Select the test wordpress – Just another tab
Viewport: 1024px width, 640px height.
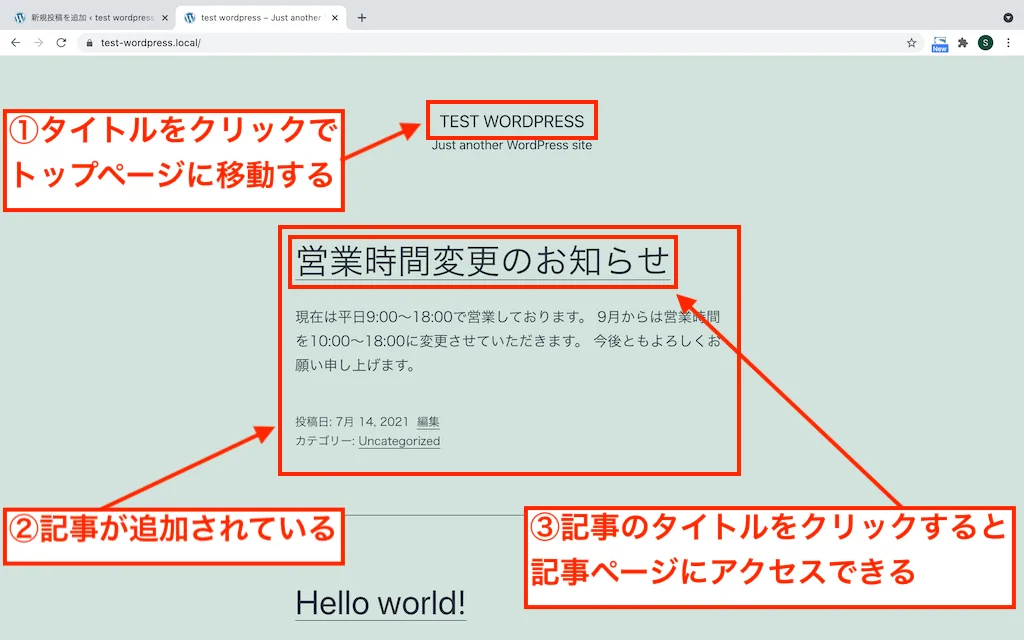point(261,18)
